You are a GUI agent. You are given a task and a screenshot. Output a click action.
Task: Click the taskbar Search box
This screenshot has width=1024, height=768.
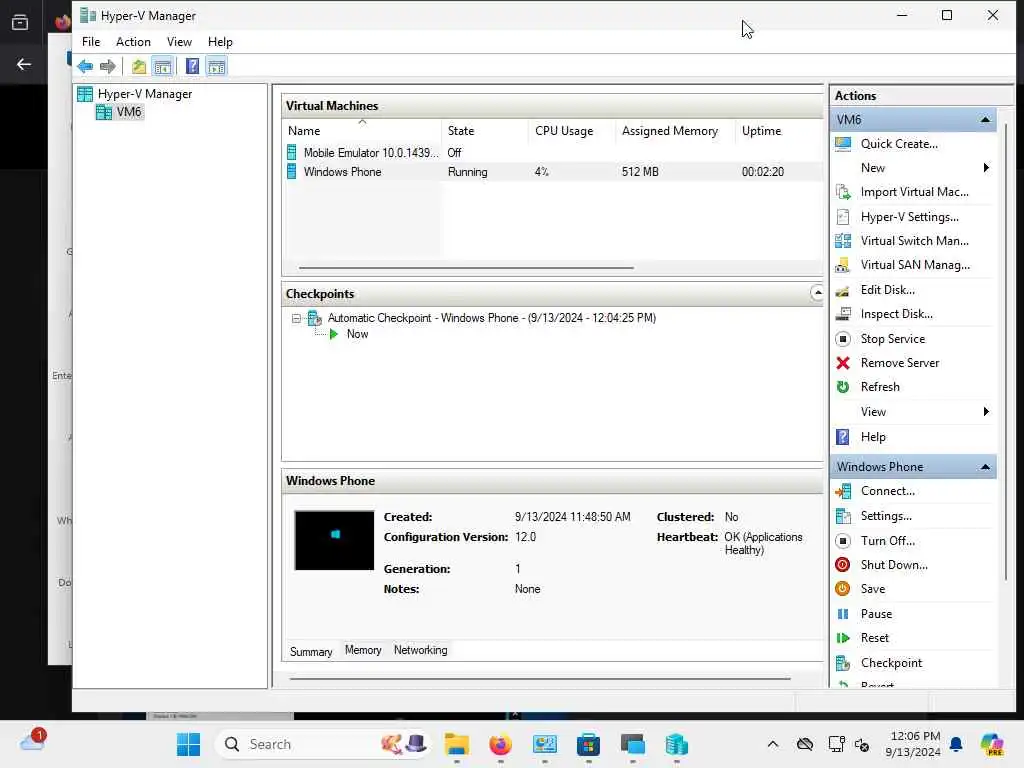click(x=322, y=744)
